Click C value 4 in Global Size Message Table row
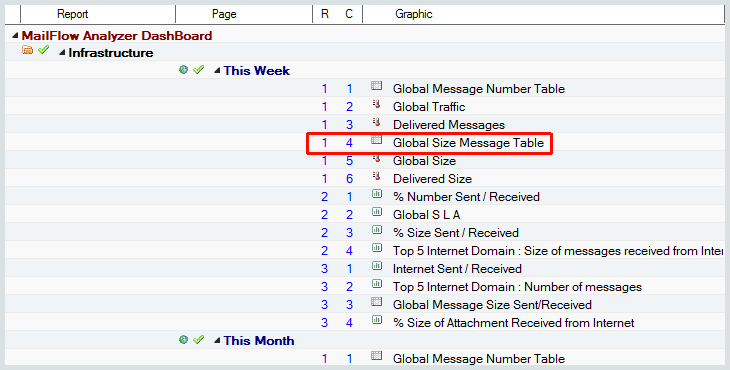730x370 pixels. (x=349, y=143)
